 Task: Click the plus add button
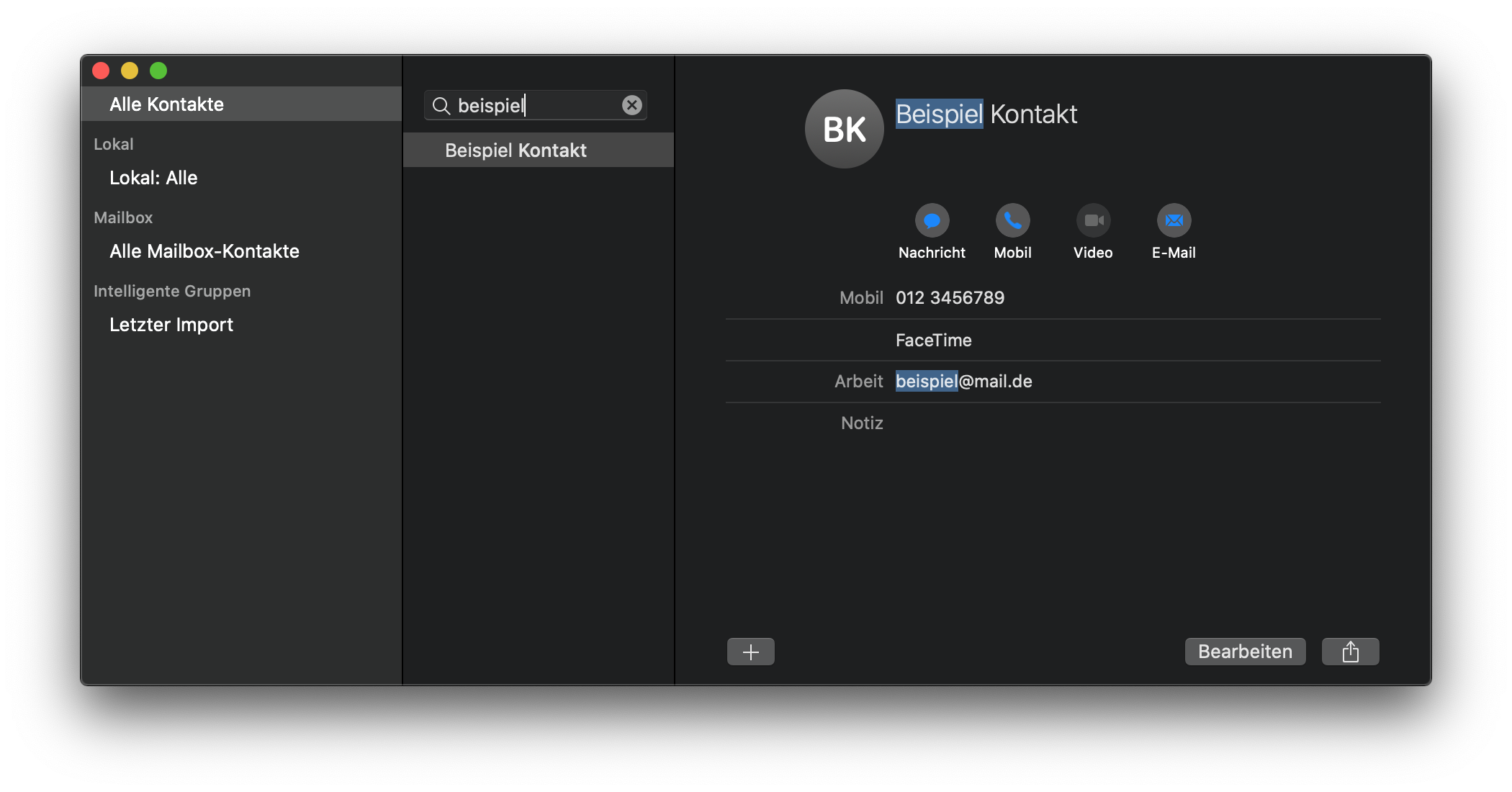[x=750, y=652]
